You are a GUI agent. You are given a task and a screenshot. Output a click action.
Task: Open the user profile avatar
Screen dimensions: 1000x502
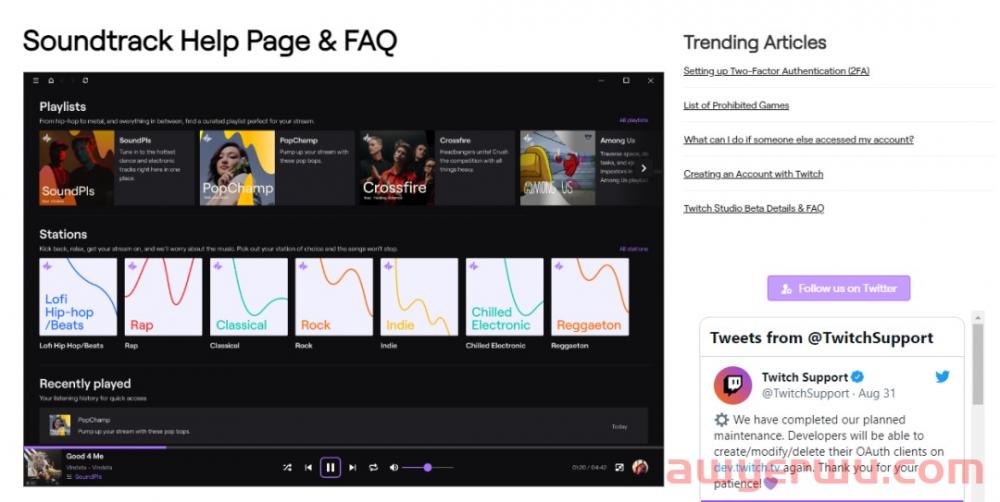tap(640, 468)
